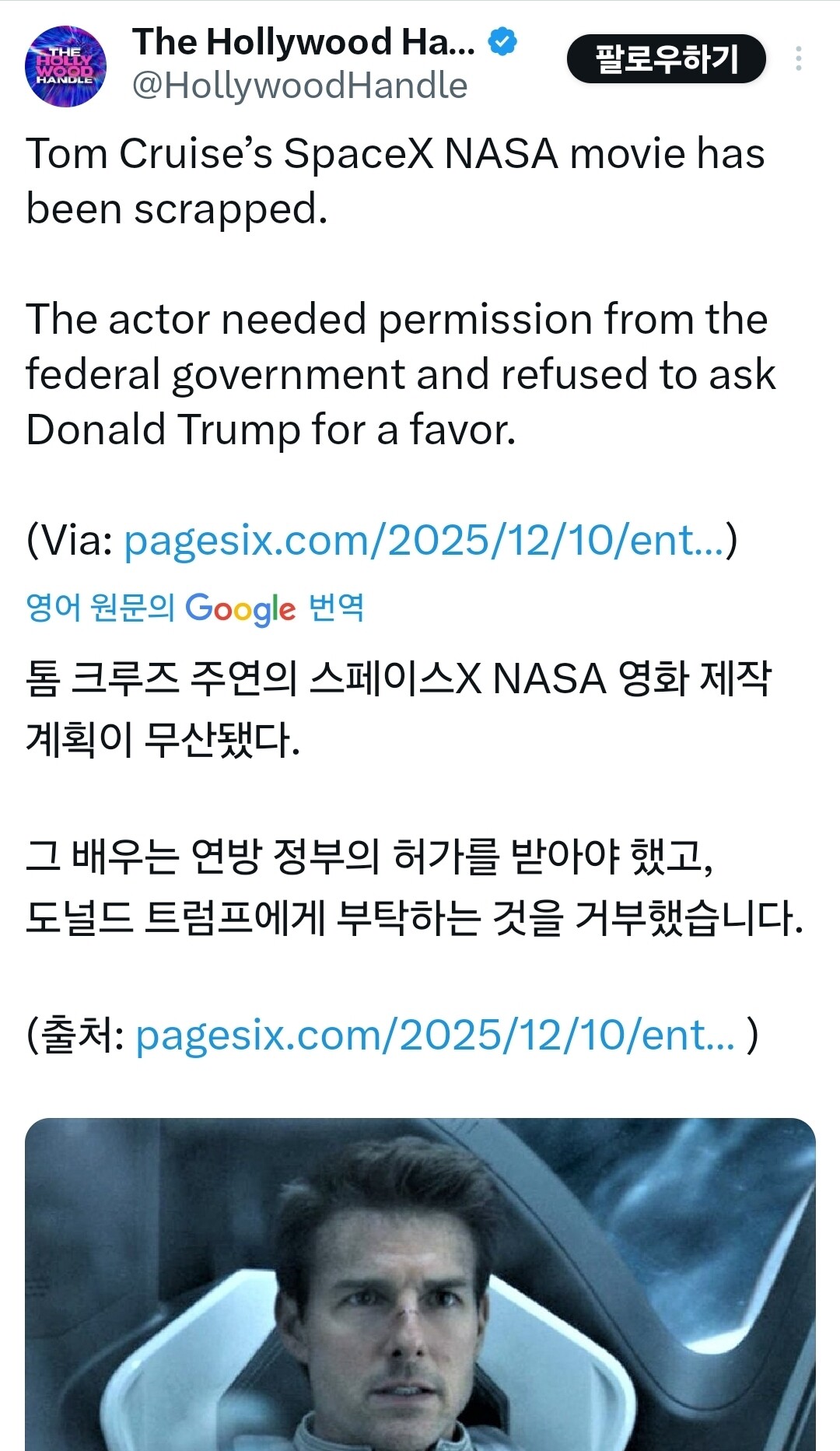840x1451 pixels.
Task: Click the "영어 원문의" translation label
Action: (x=100, y=607)
